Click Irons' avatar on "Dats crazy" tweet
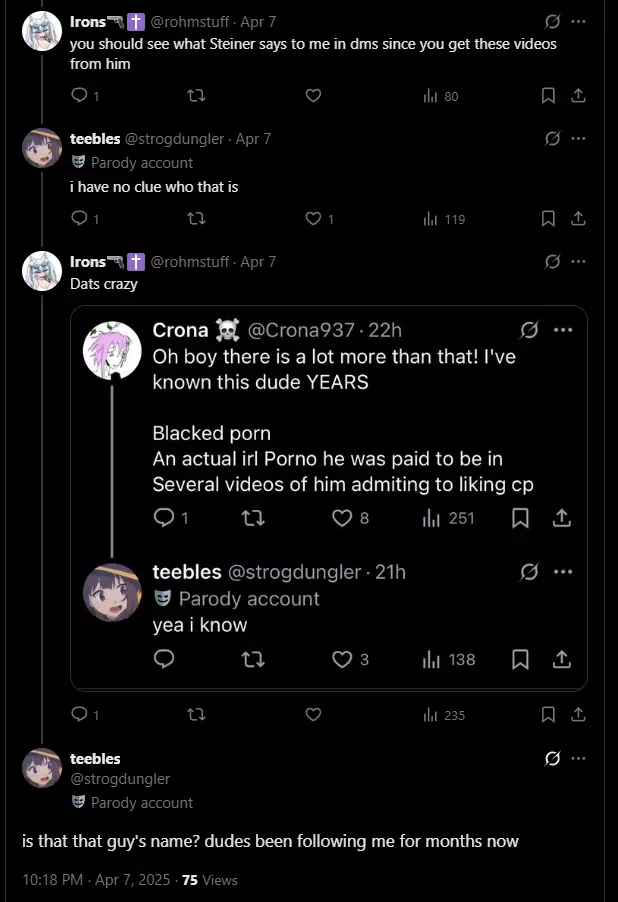This screenshot has width=618, height=902. [x=42, y=271]
